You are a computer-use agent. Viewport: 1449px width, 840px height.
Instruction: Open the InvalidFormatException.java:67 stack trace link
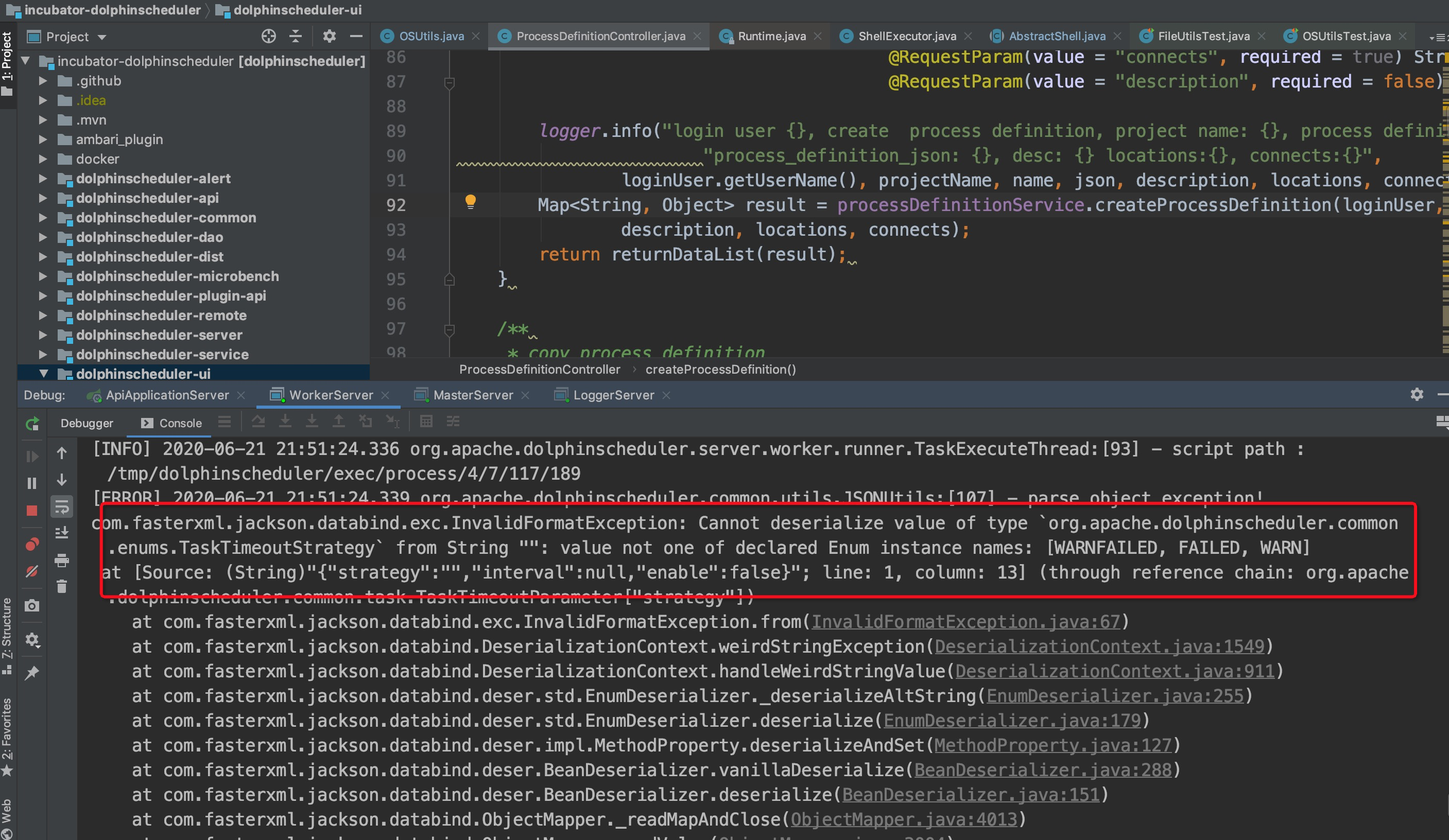pyautogui.click(x=965, y=622)
